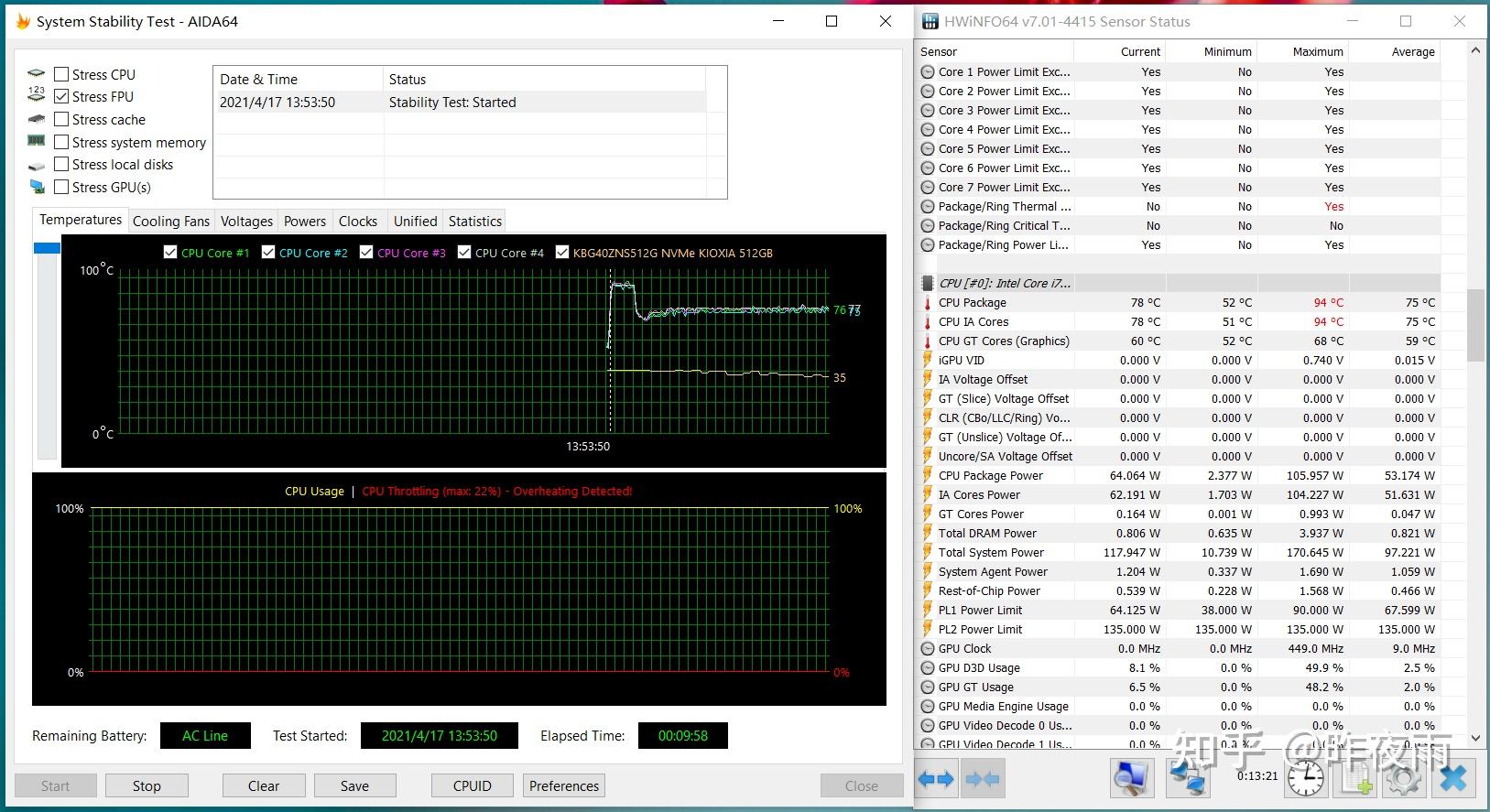This screenshot has height=812, width=1490.
Task: Select the CPU GT Cores (Graphics) row
Action: [x=1179, y=341]
